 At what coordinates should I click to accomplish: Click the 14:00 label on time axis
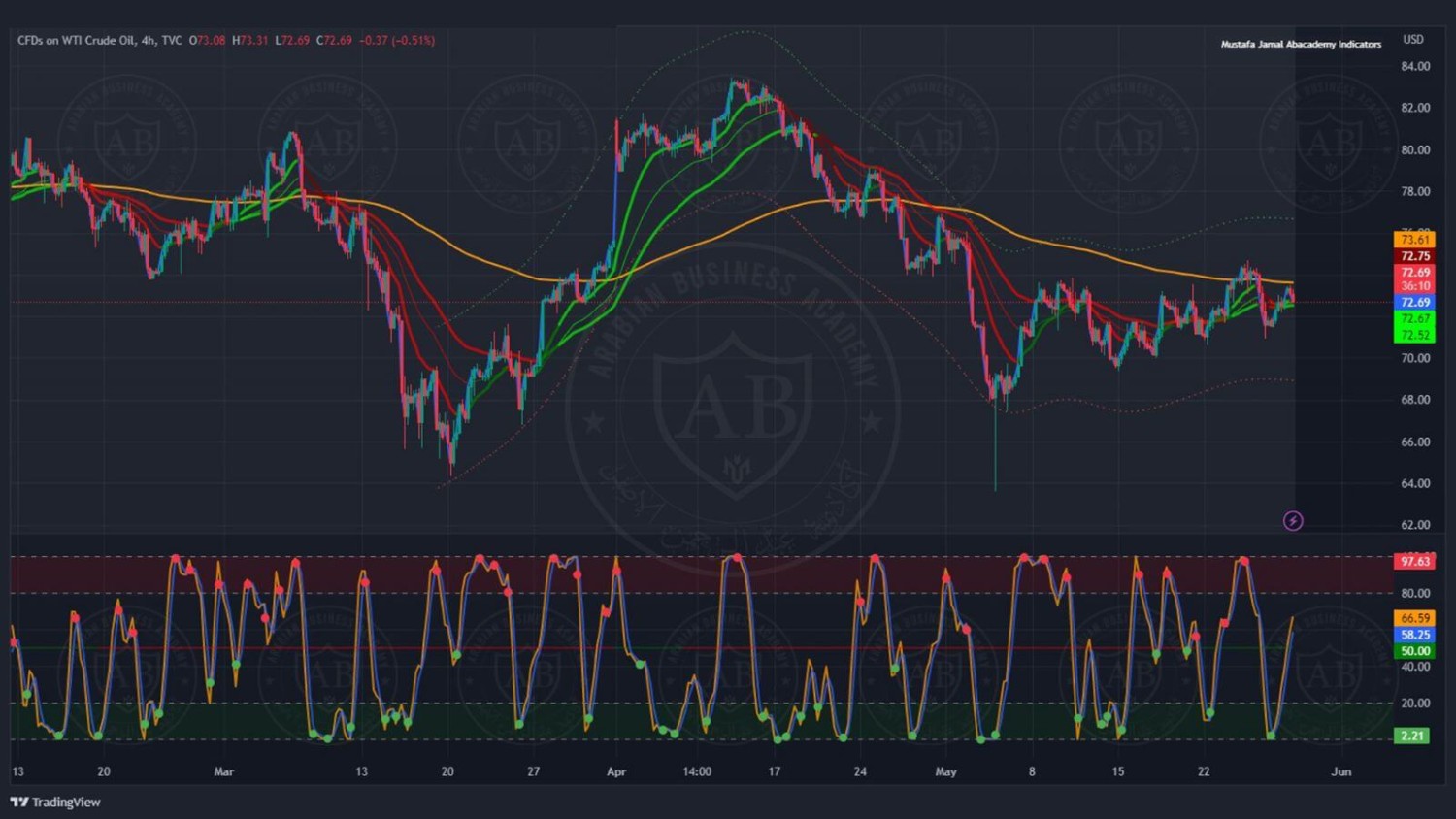click(x=697, y=772)
